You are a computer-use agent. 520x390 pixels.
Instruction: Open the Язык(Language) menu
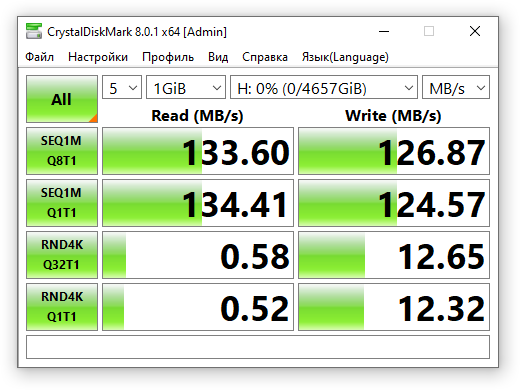(x=345, y=57)
